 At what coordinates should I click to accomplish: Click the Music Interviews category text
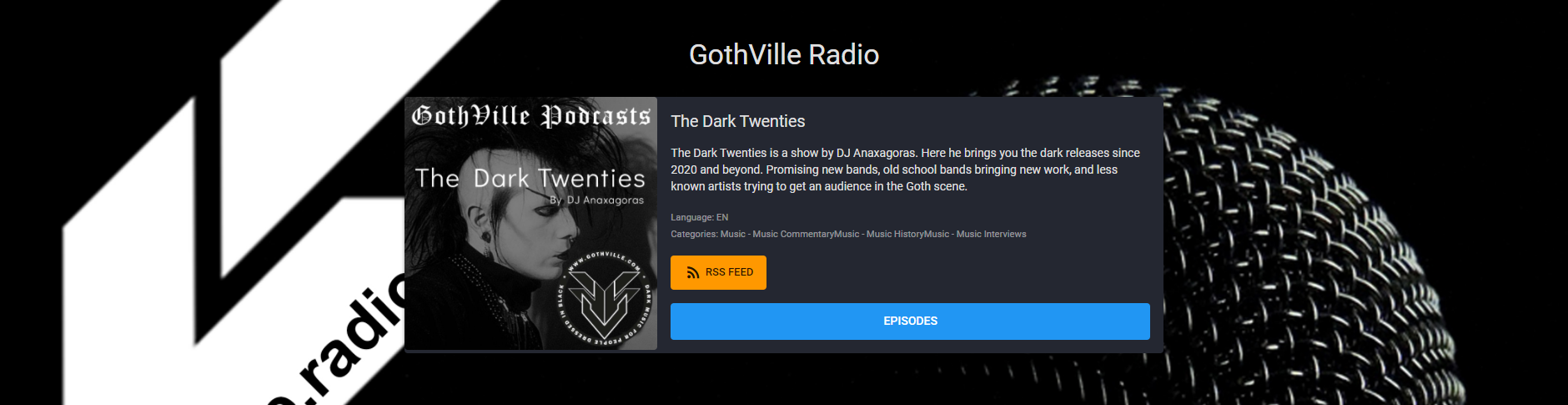pos(992,235)
